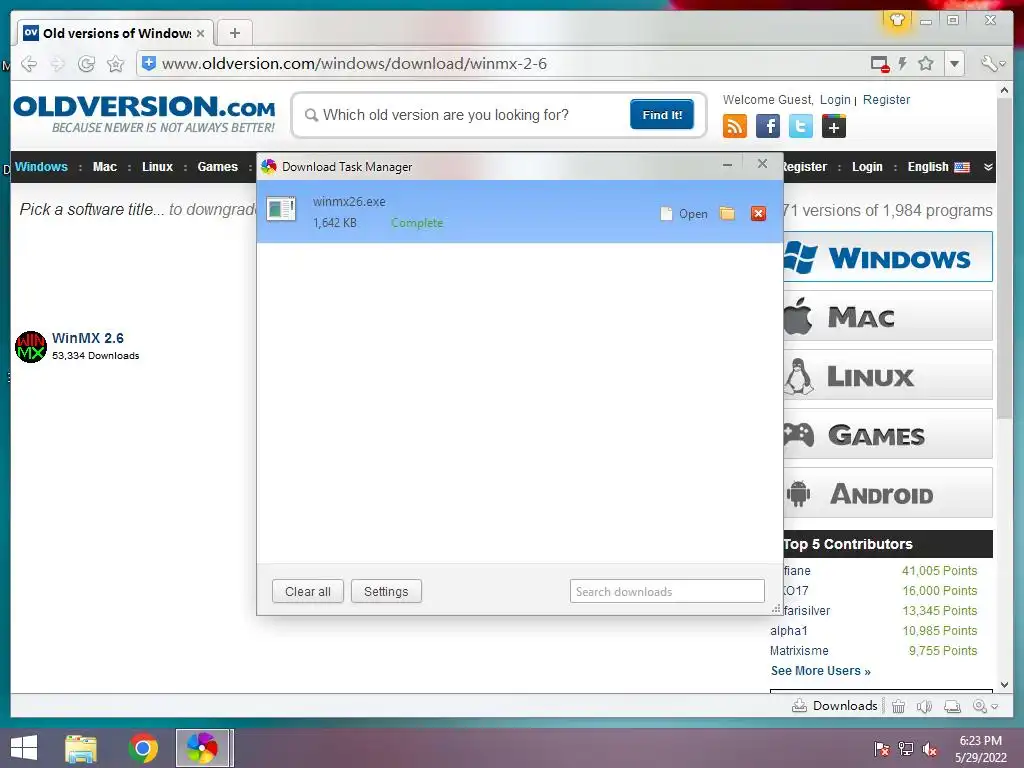Screen dimensions: 1024x768
Task: Open File Explorer from the taskbar
Action: [81, 748]
